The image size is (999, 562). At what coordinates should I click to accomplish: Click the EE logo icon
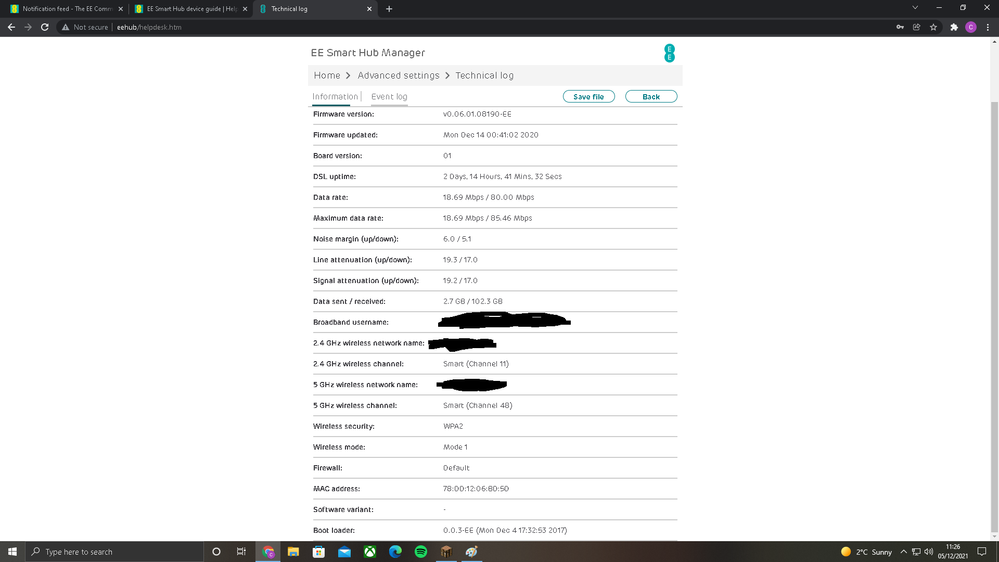(669, 53)
